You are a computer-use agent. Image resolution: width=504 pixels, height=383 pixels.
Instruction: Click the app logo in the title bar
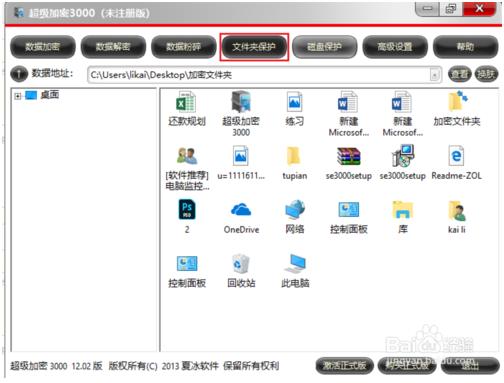click(x=20, y=13)
